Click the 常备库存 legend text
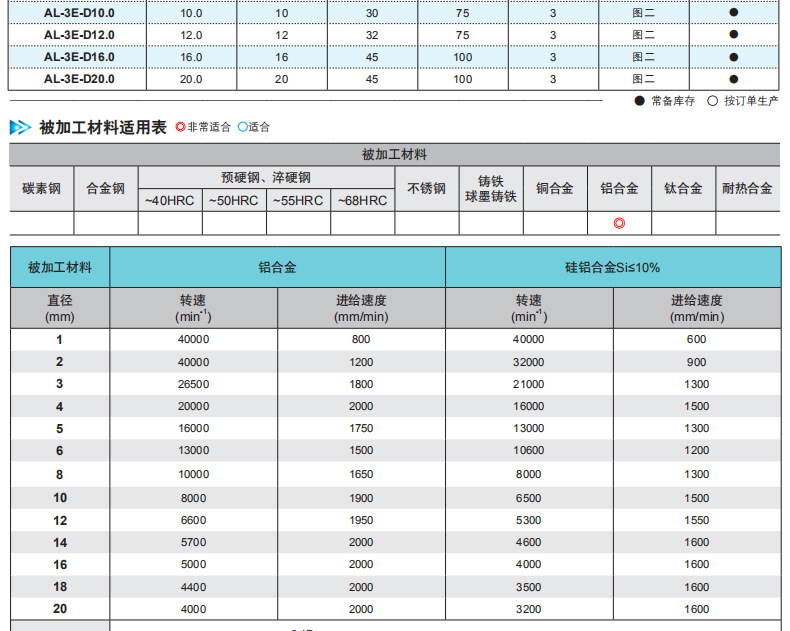This screenshot has width=790, height=631. 673,101
